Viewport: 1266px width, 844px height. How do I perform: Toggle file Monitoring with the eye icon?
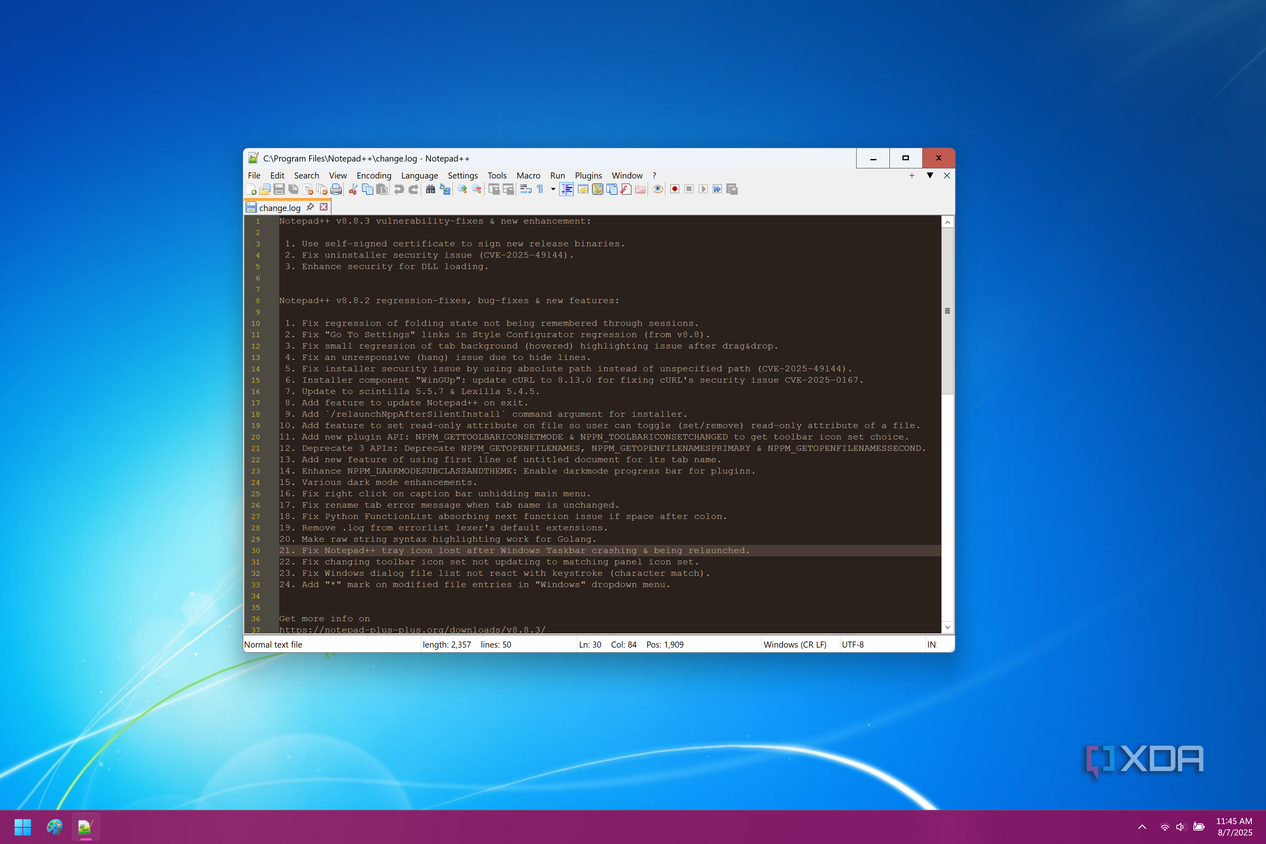coord(657,189)
